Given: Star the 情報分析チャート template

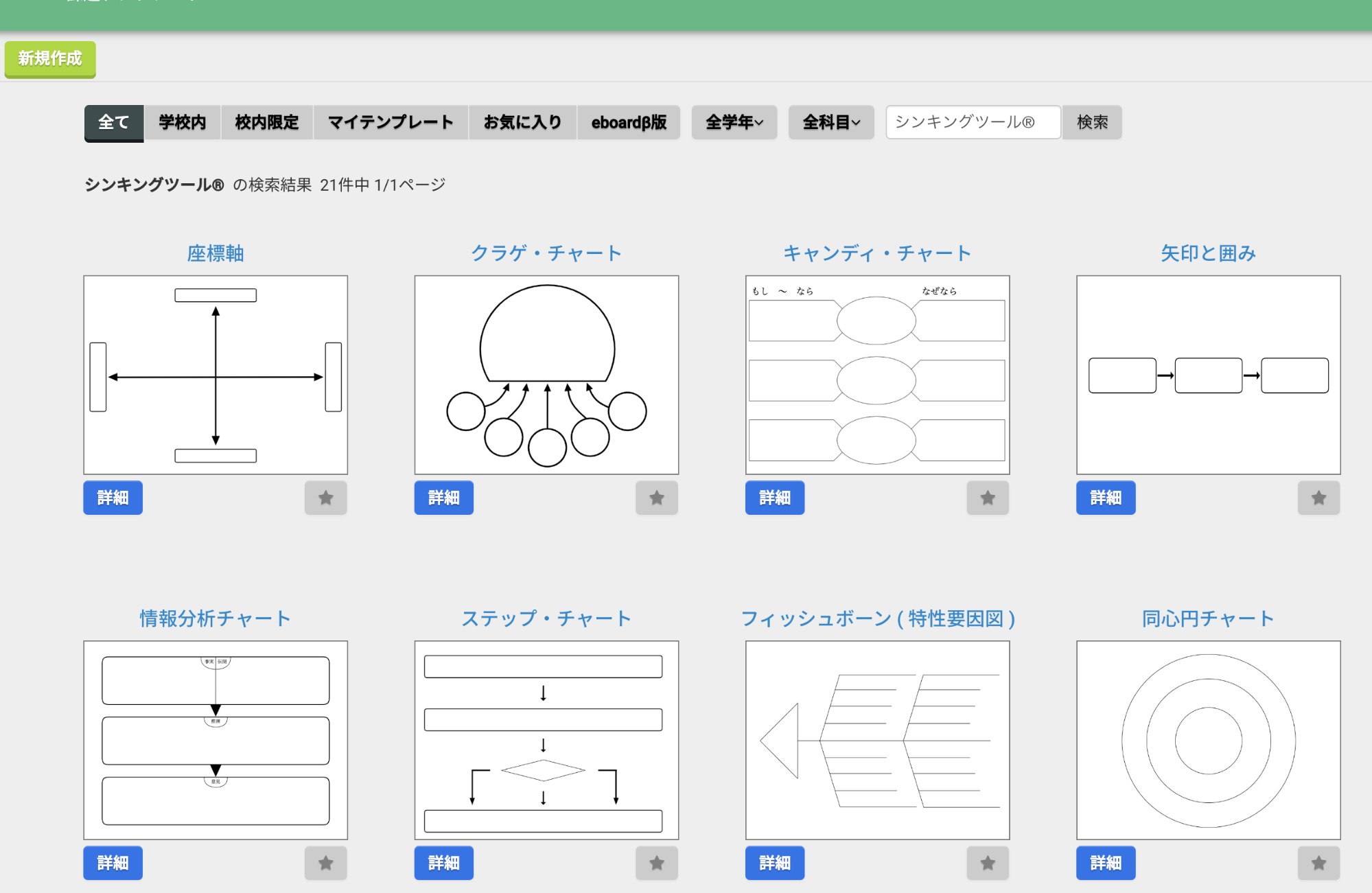Looking at the screenshot, I should 325,863.
